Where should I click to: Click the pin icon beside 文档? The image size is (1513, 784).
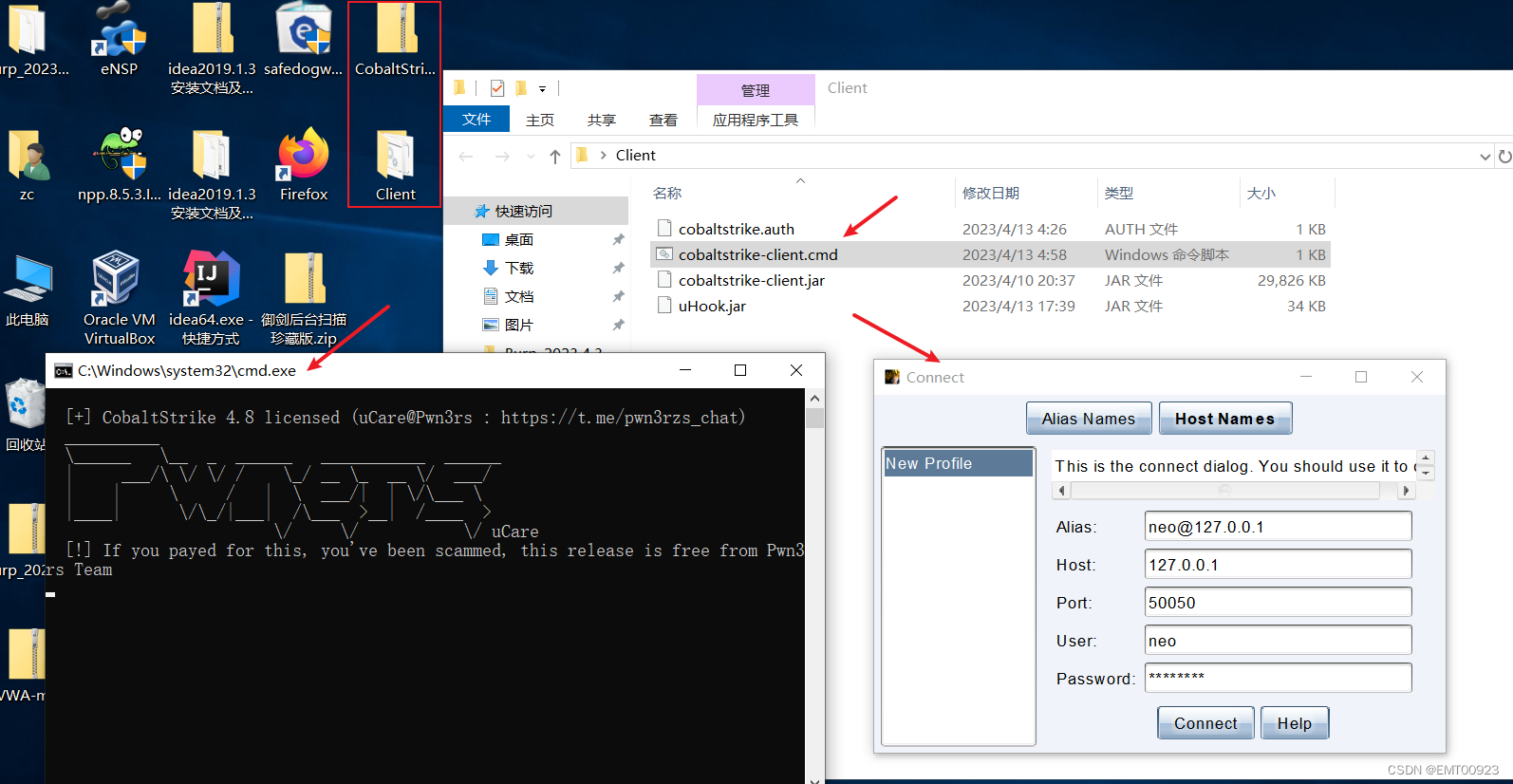click(x=618, y=296)
